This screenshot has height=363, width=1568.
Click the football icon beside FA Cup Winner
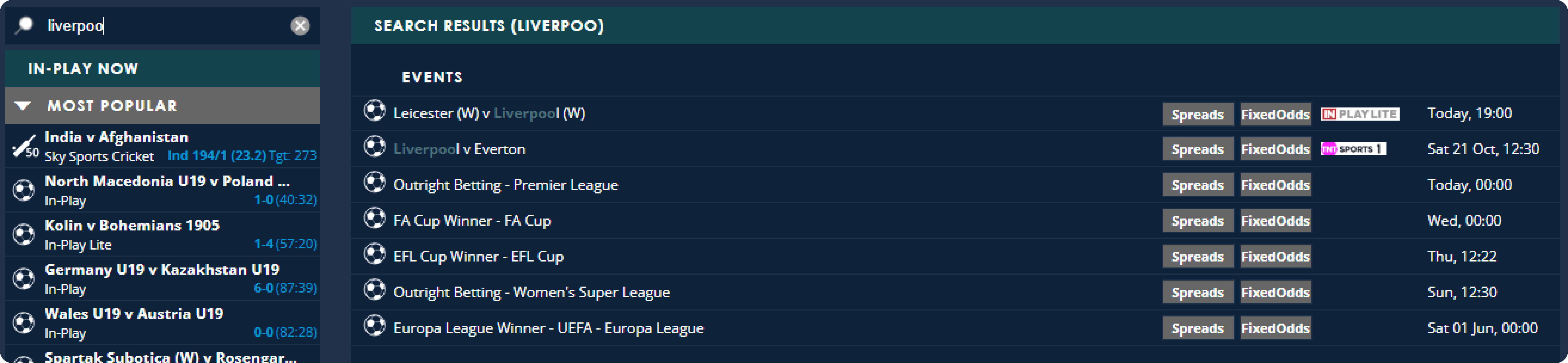click(374, 219)
